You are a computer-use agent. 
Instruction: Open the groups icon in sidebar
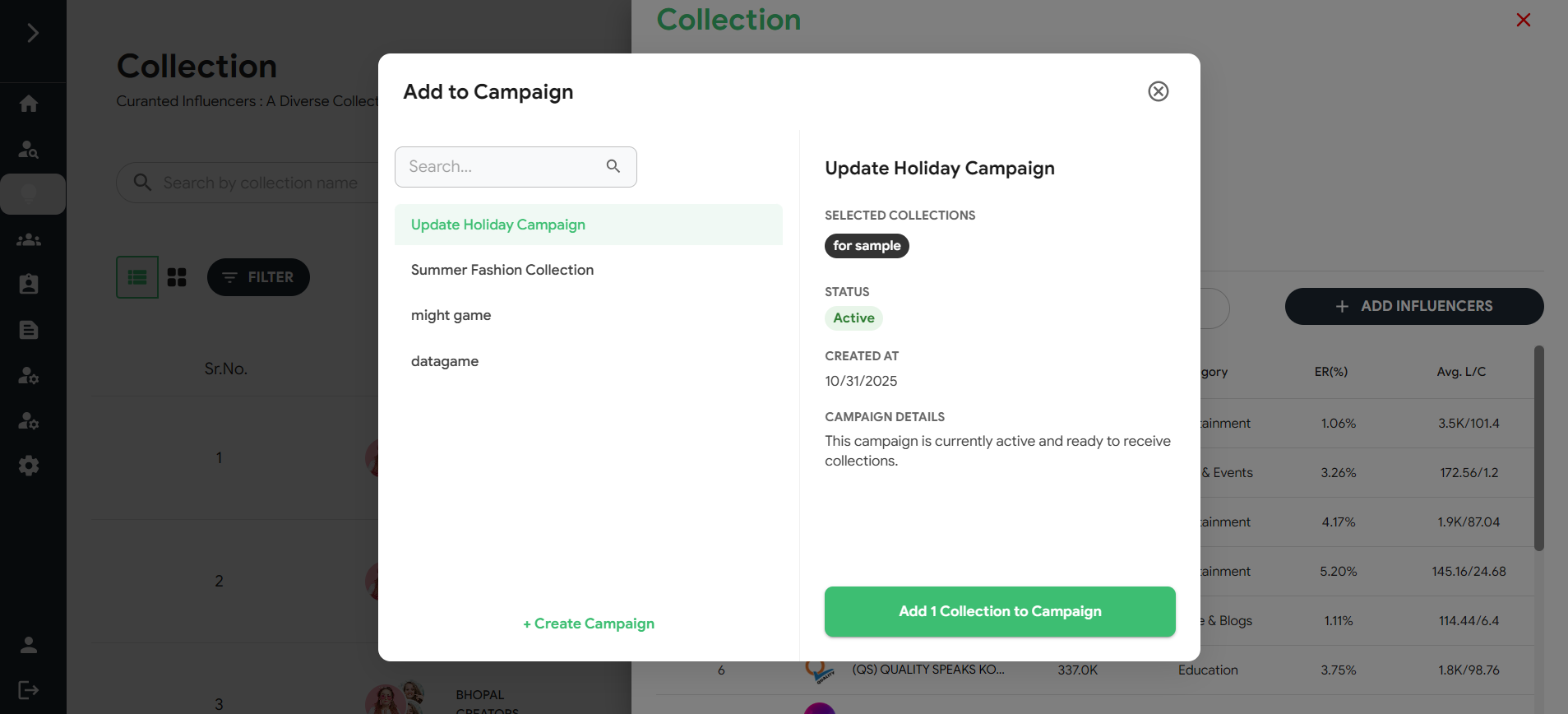(x=29, y=239)
